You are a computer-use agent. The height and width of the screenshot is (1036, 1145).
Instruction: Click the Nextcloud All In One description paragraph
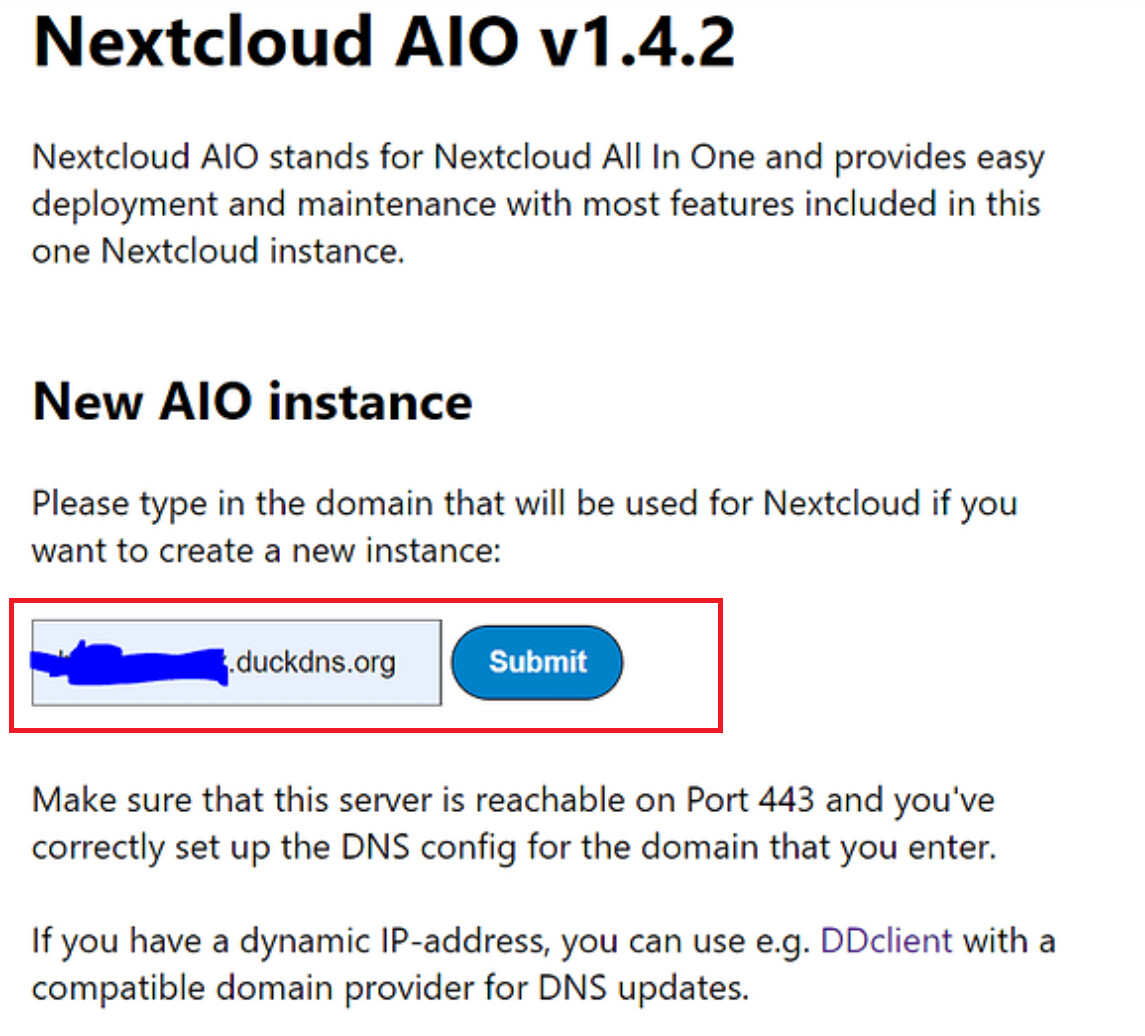537,204
